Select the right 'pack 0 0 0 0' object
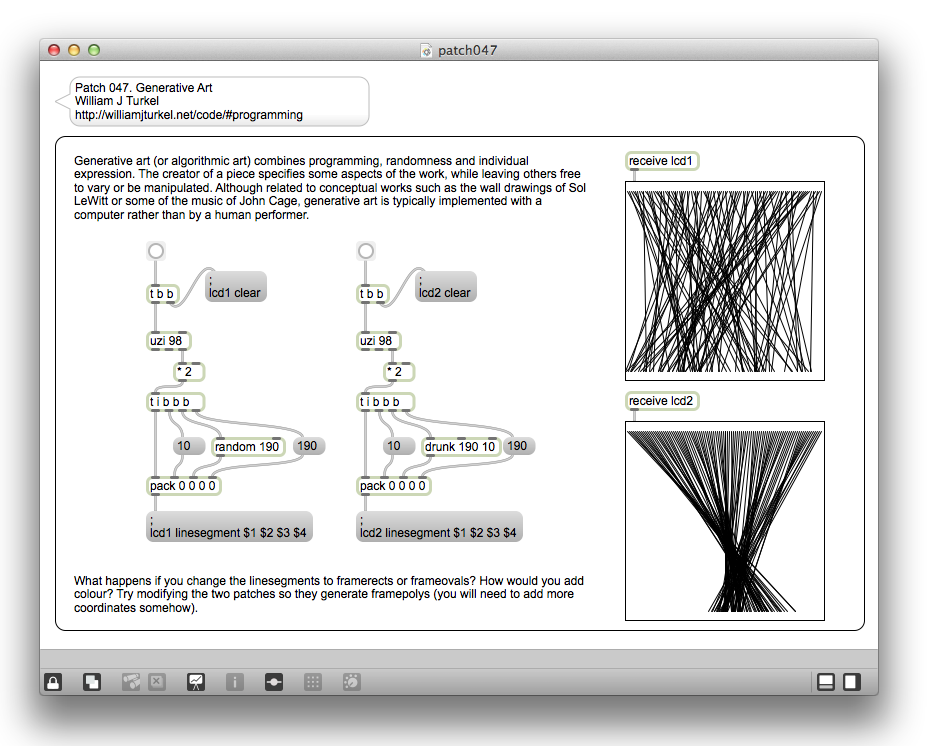The image size is (931, 746). click(x=394, y=486)
